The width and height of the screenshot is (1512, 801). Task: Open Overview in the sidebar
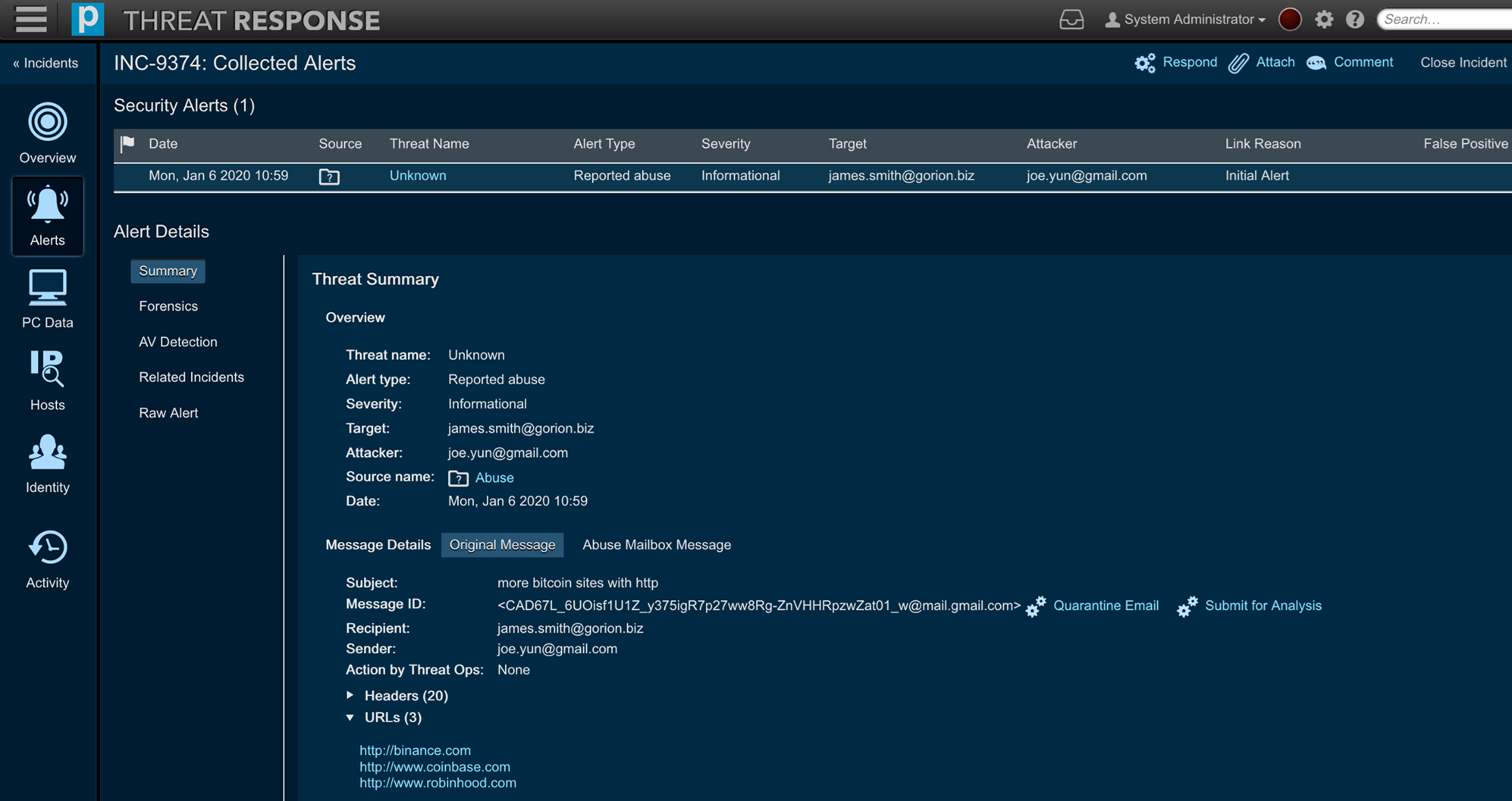(x=48, y=133)
